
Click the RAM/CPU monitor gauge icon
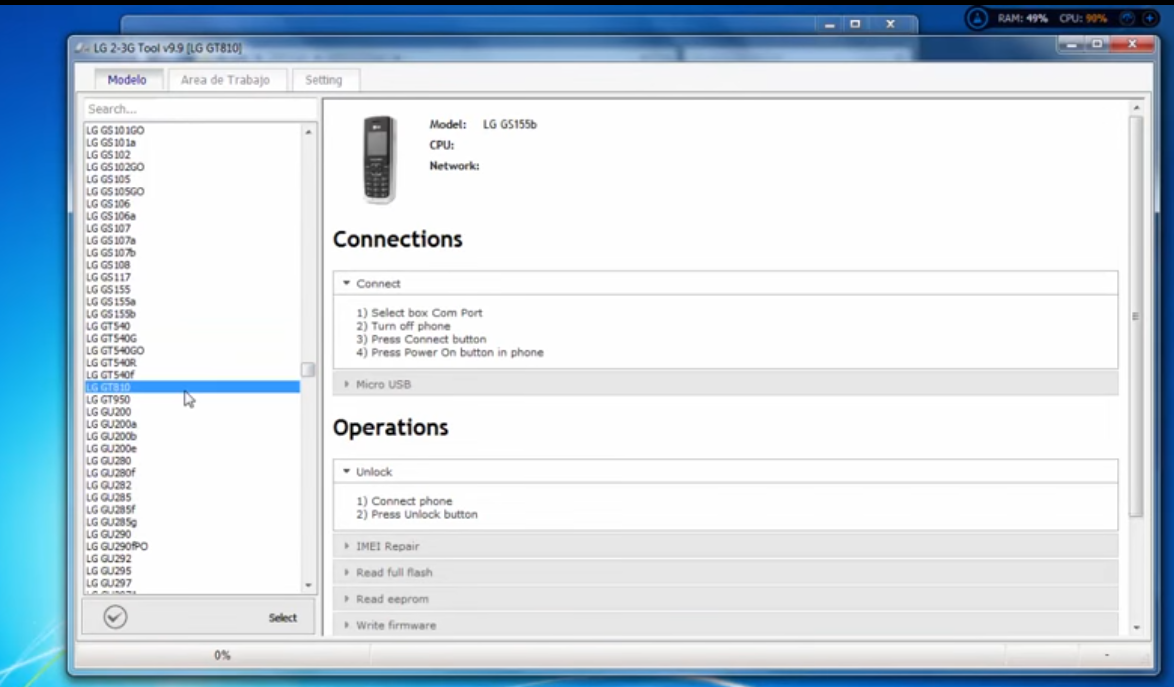click(976, 18)
